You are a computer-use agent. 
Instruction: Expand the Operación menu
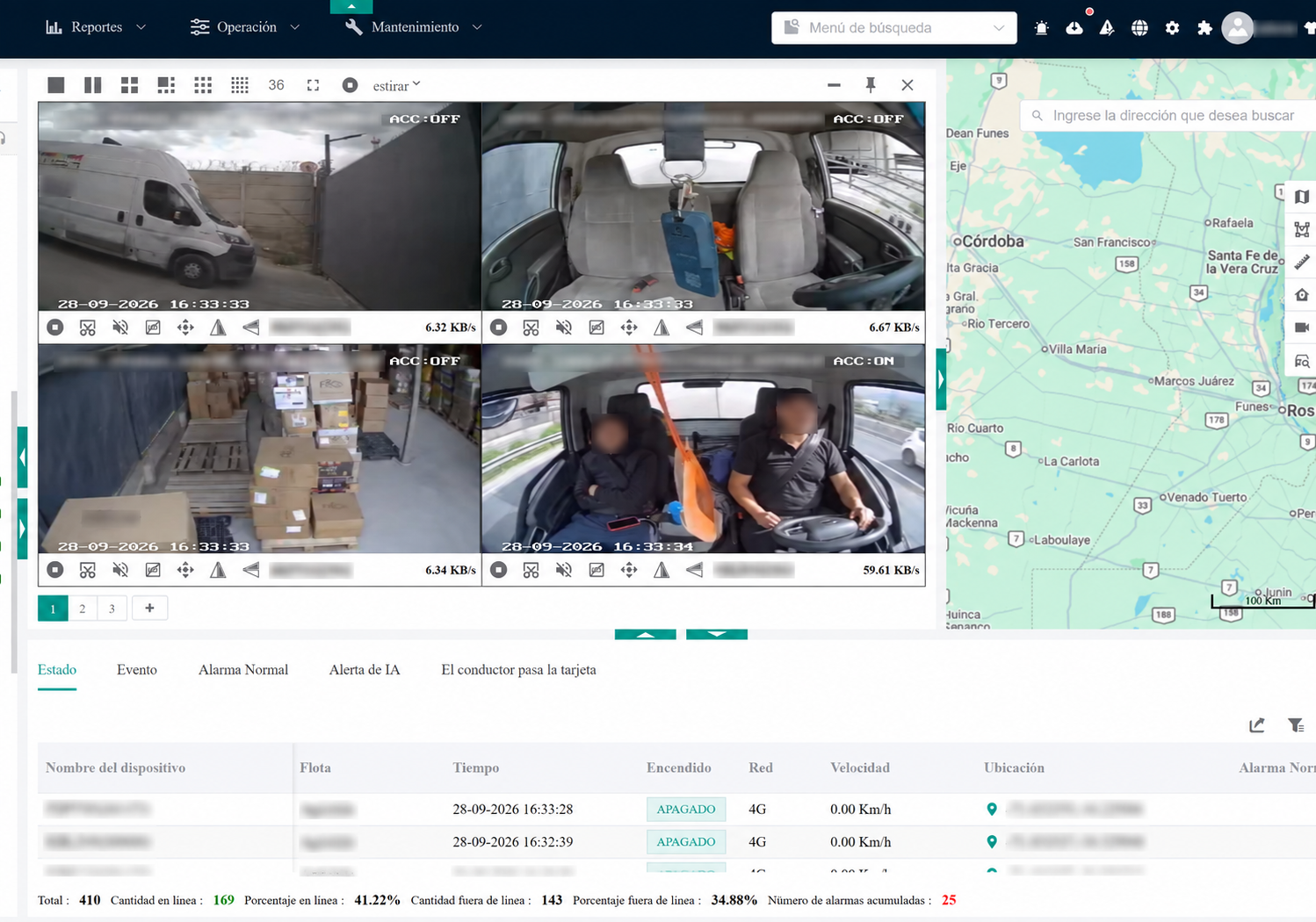pos(245,27)
